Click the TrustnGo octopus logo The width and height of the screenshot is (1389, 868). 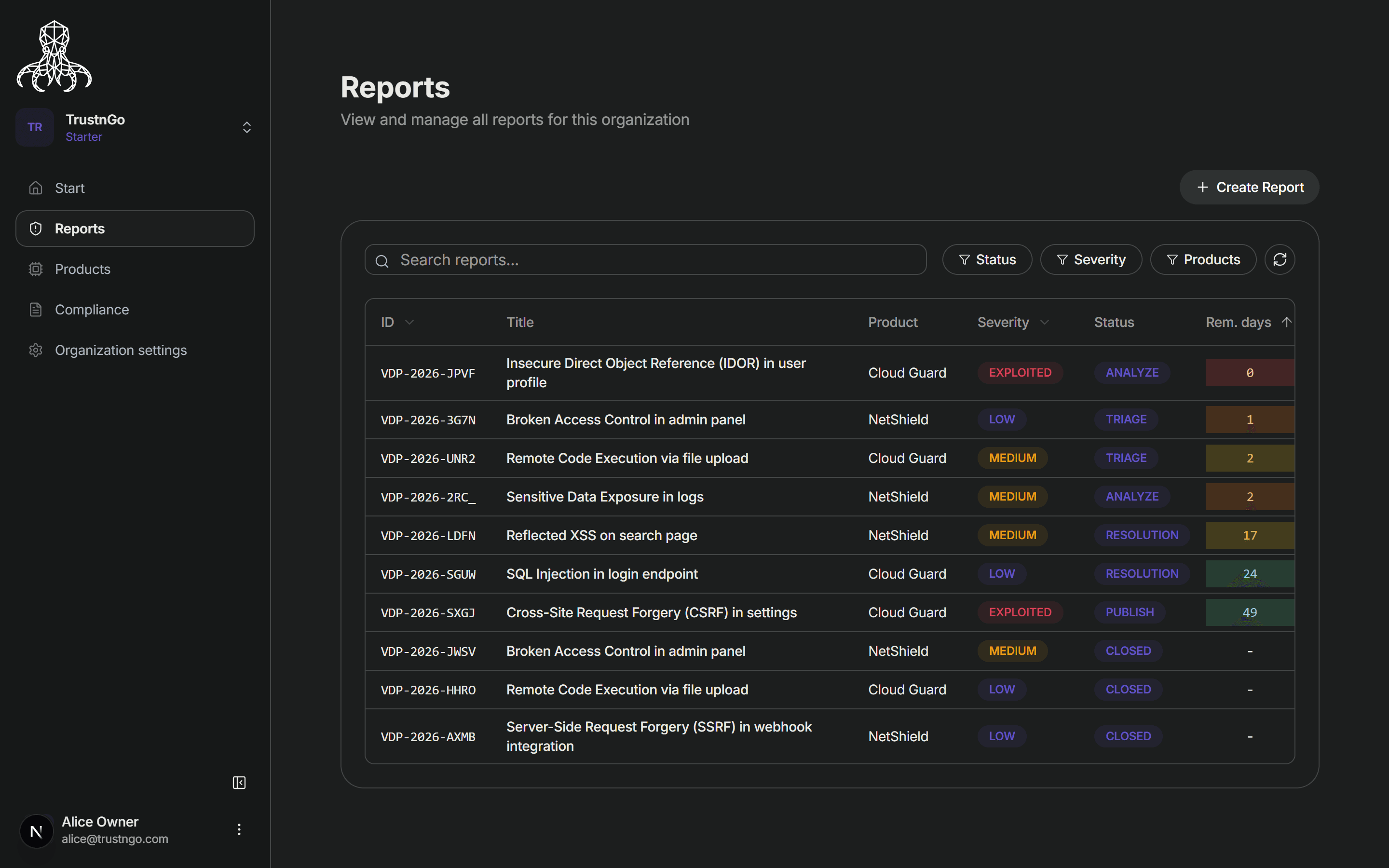(x=54, y=55)
